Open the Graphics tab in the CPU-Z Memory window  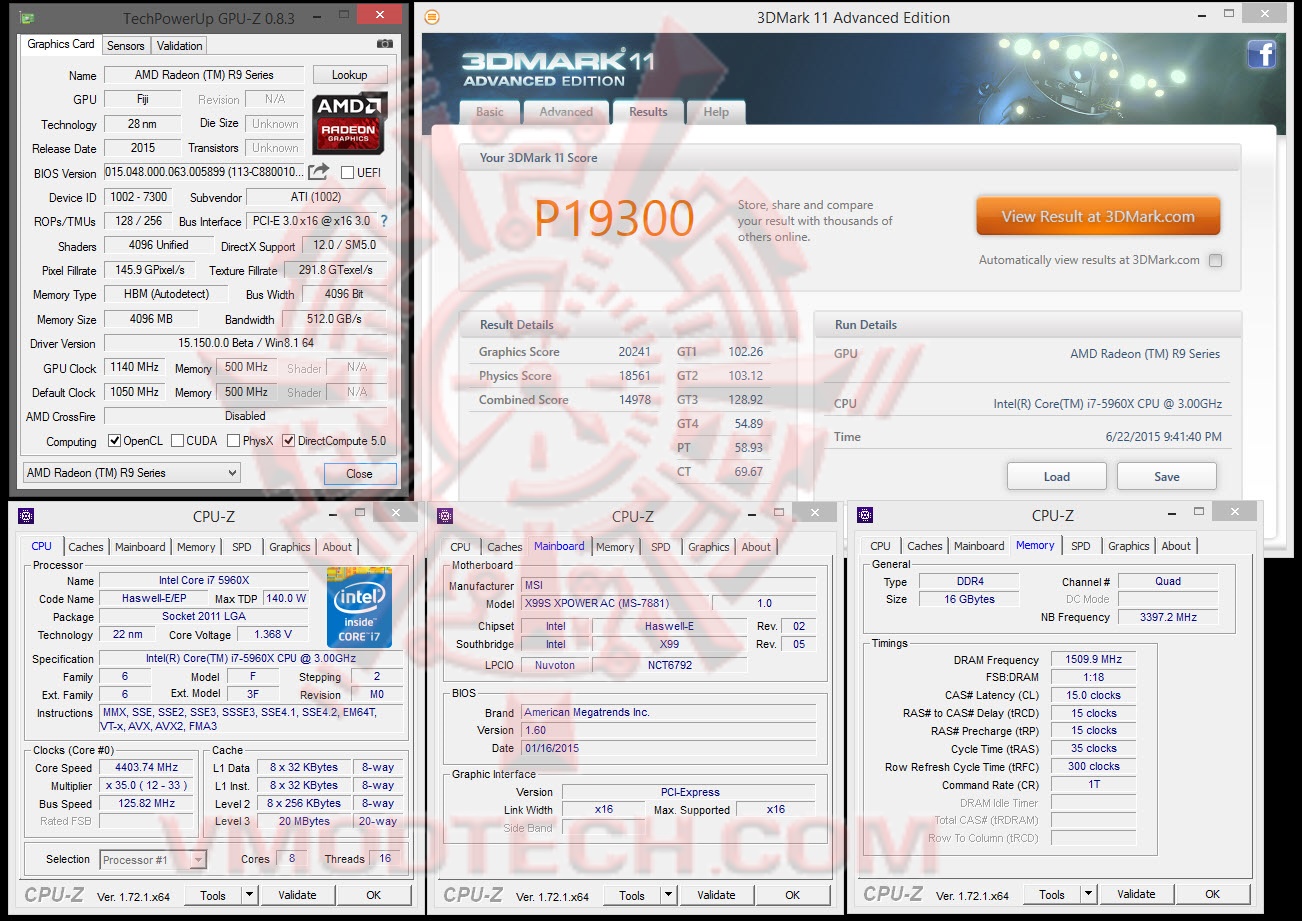pyautogui.click(x=1129, y=546)
